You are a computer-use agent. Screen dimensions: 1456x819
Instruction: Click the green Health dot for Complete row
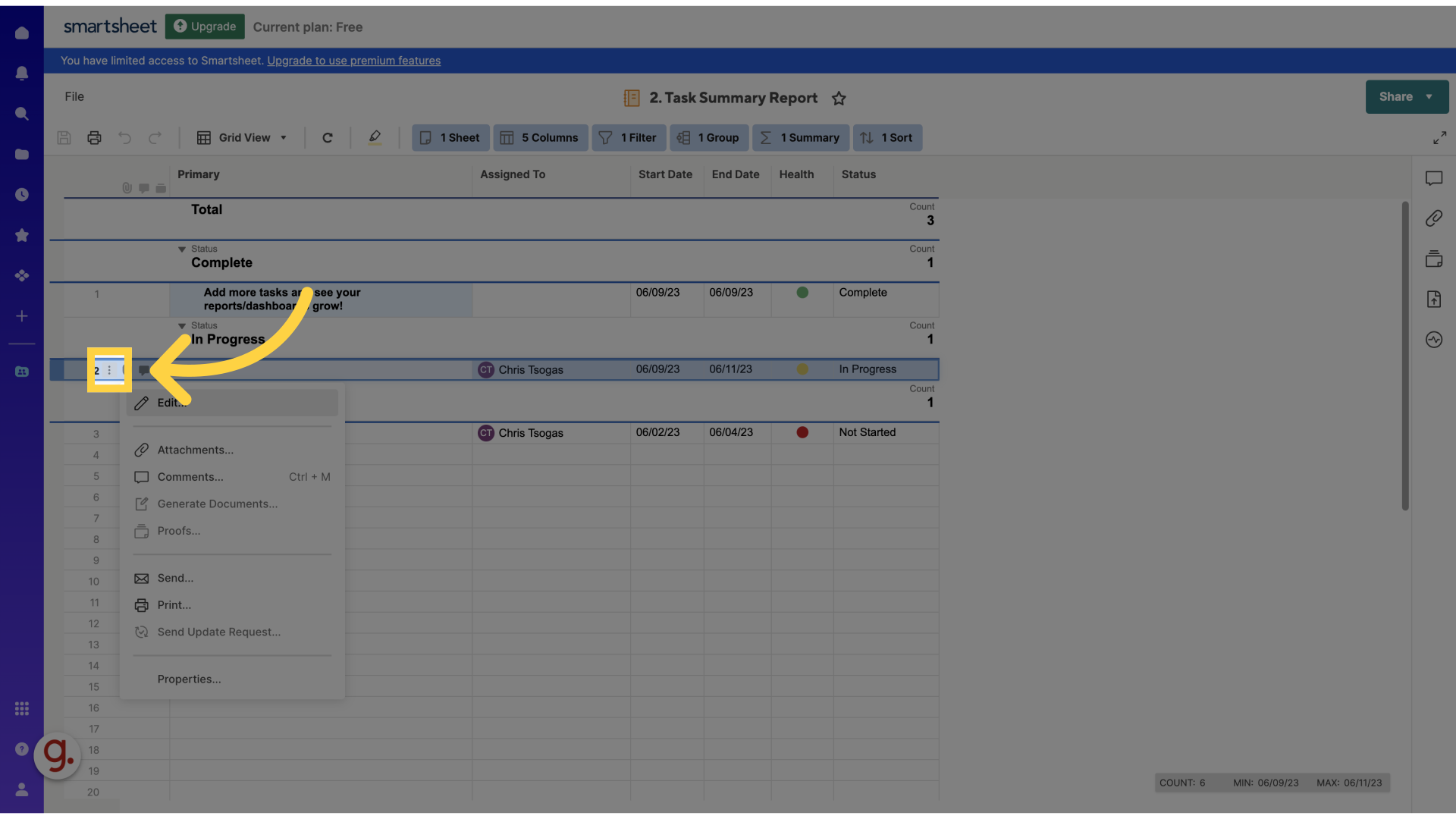click(802, 293)
